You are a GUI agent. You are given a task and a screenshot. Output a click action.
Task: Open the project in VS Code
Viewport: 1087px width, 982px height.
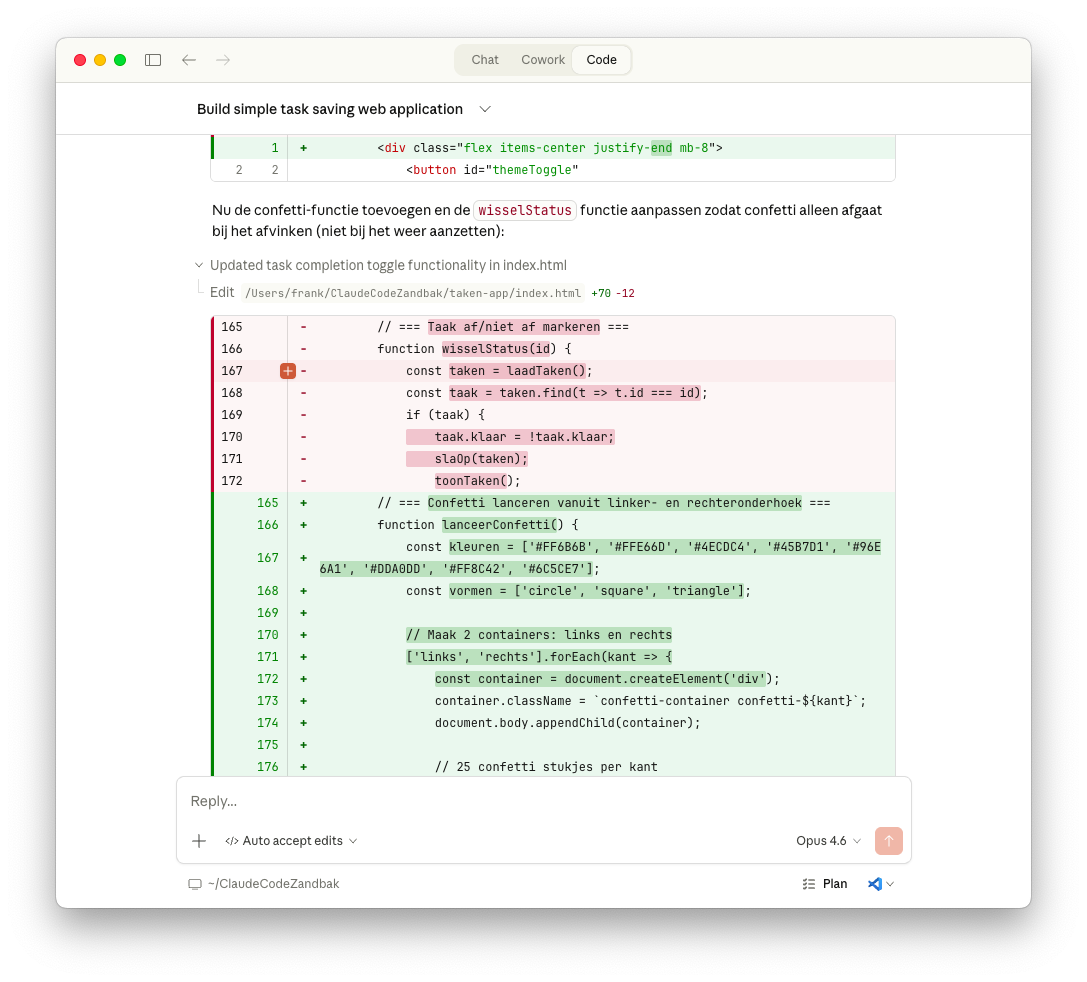click(x=873, y=884)
